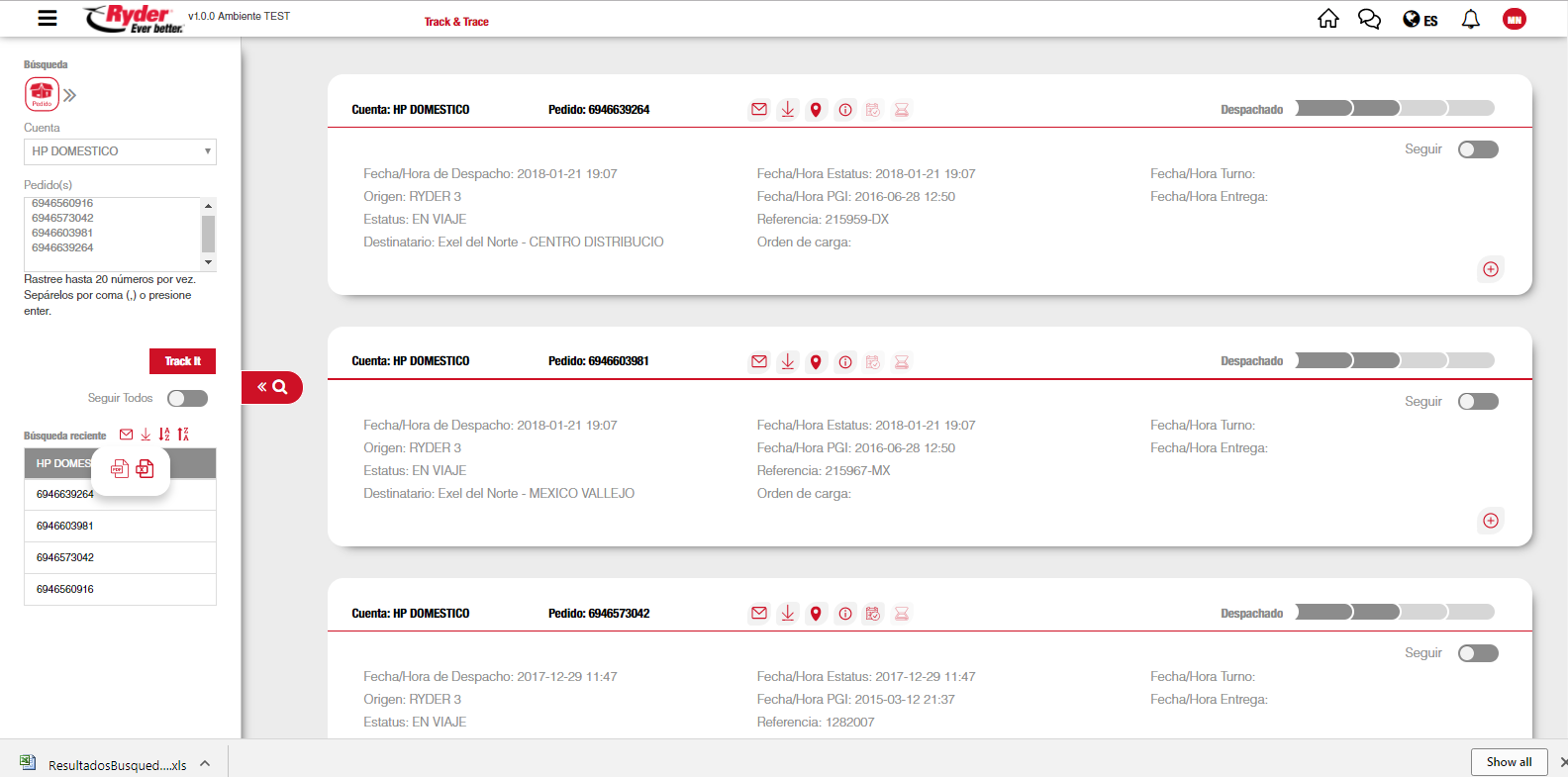Open the Cuenta dropdown HP DOMESTICO
The height and width of the screenshot is (777, 1568).
[x=120, y=151]
